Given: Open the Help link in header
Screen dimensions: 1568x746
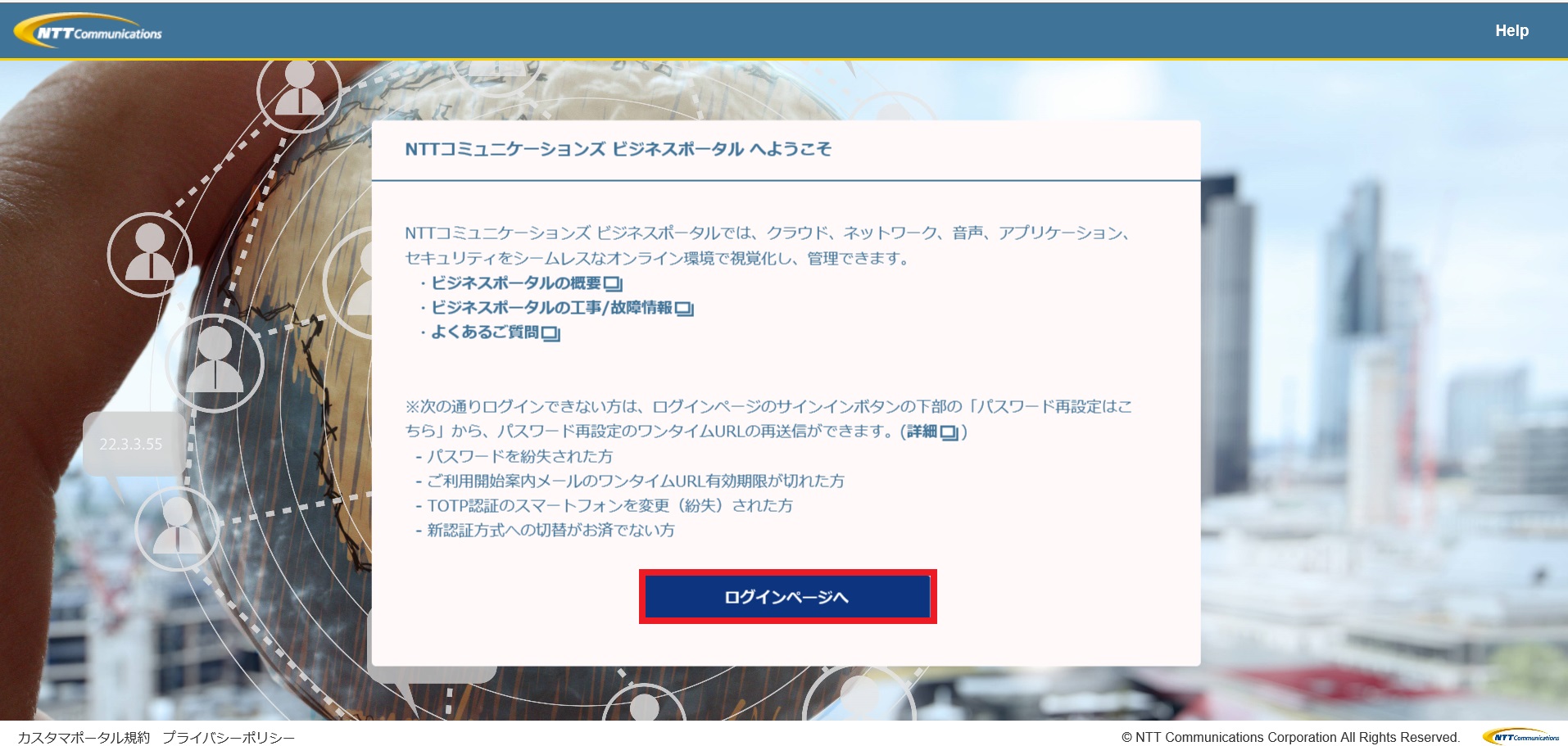Looking at the screenshot, I should 1511,30.
